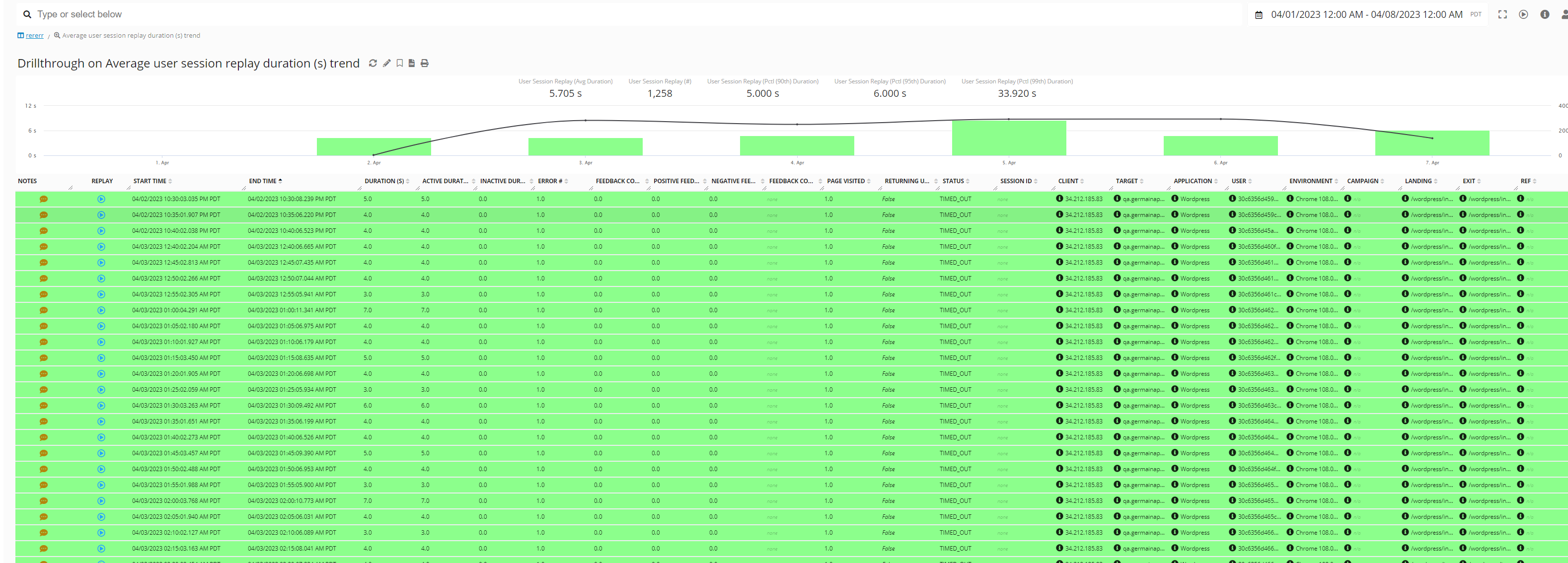Screen dimensions: 1568x563
Task: Refresh the drillthrough view
Action: [x=373, y=63]
